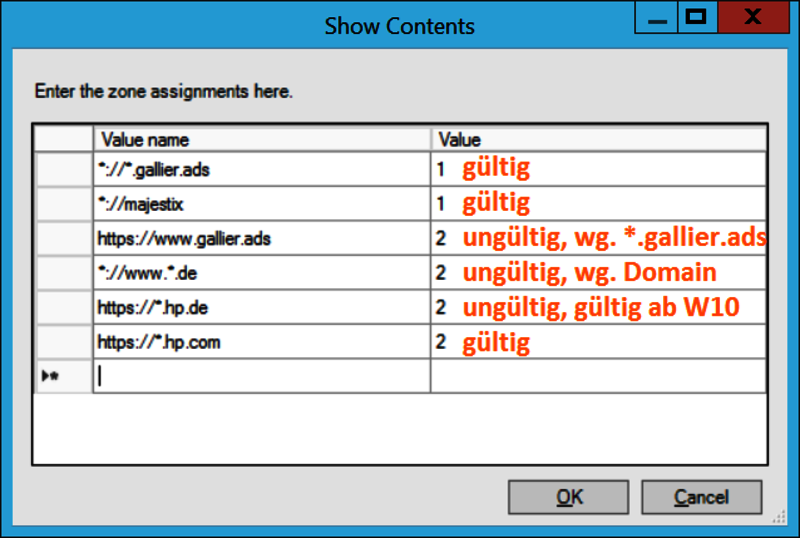This screenshot has width=800, height=538.
Task: Select the *://*.gallier.ads value name cell
Action: [262, 169]
